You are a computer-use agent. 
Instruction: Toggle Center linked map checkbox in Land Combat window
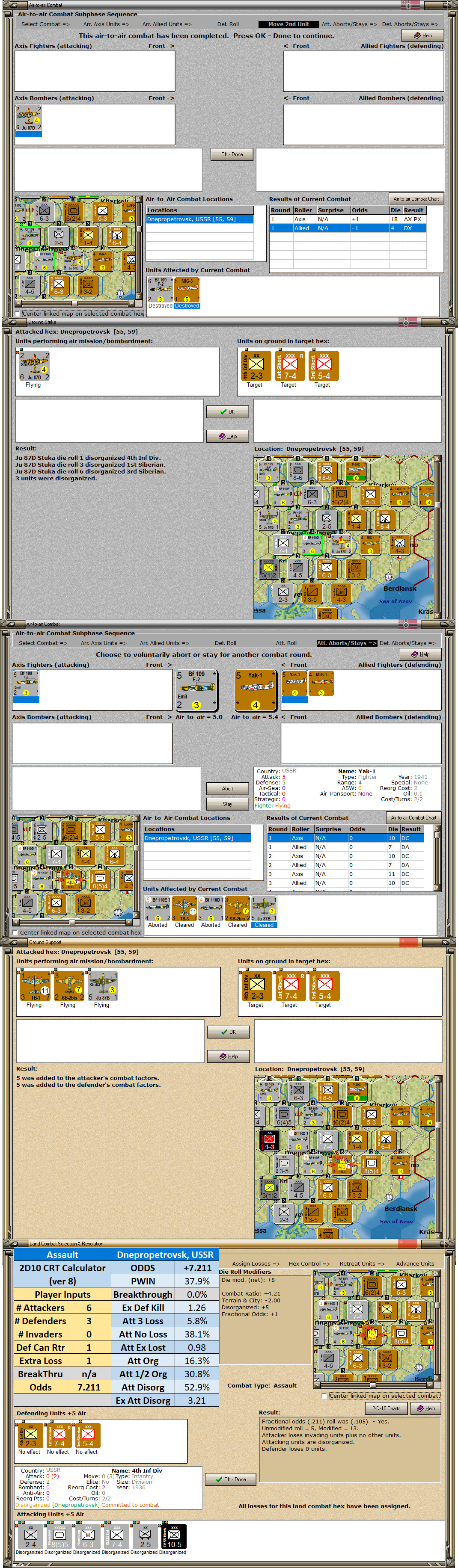pyautogui.click(x=324, y=1396)
